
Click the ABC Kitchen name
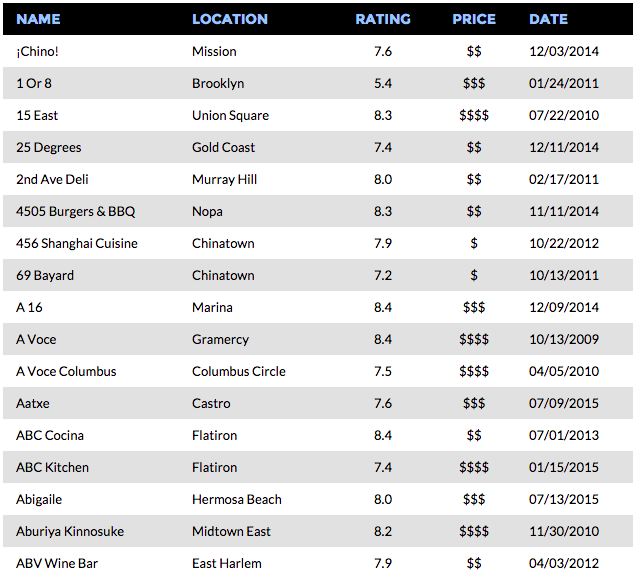52,468
